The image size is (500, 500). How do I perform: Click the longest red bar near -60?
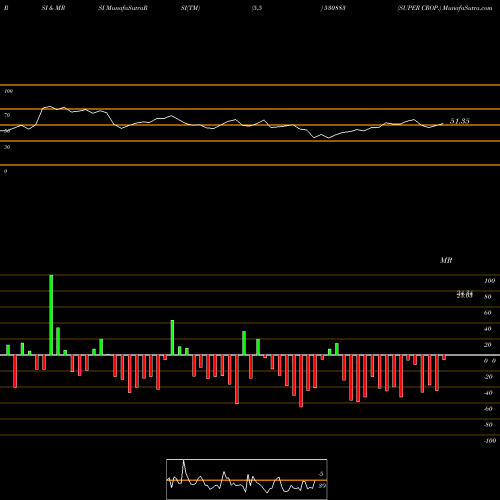pyautogui.click(x=301, y=381)
